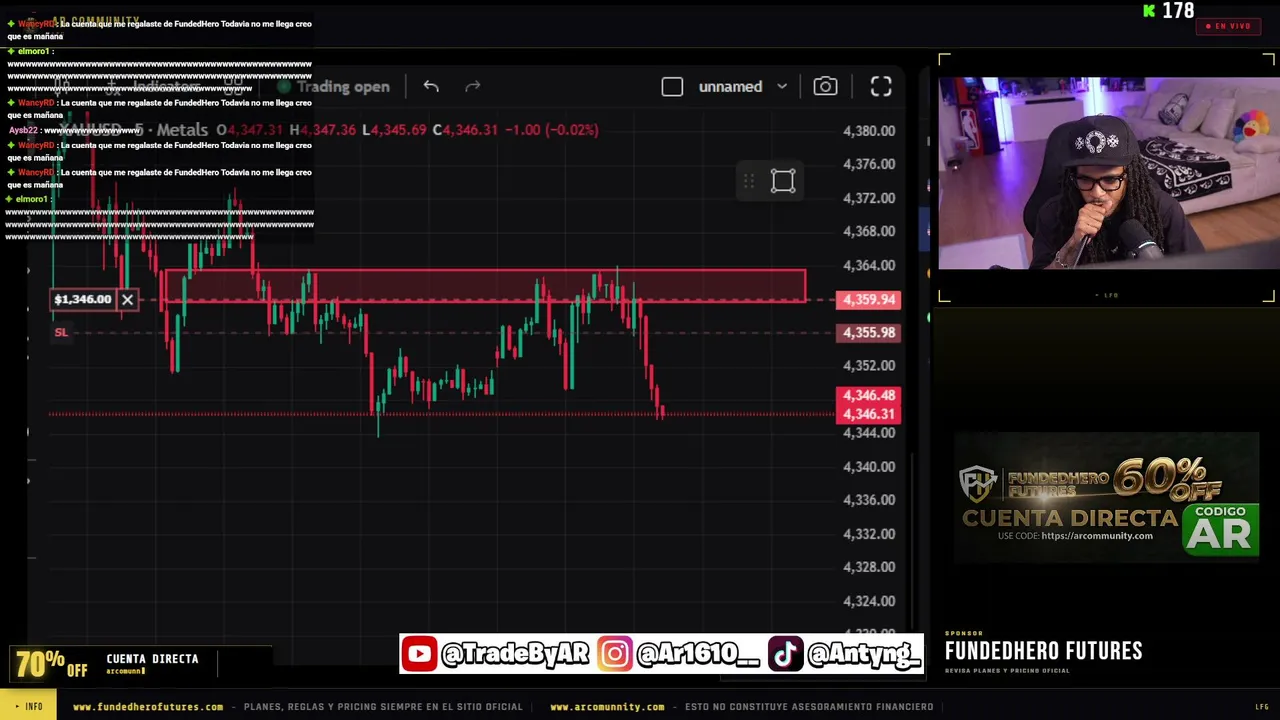Select the $1,346.00 position label
The width and height of the screenshot is (1280, 720).
click(x=83, y=299)
